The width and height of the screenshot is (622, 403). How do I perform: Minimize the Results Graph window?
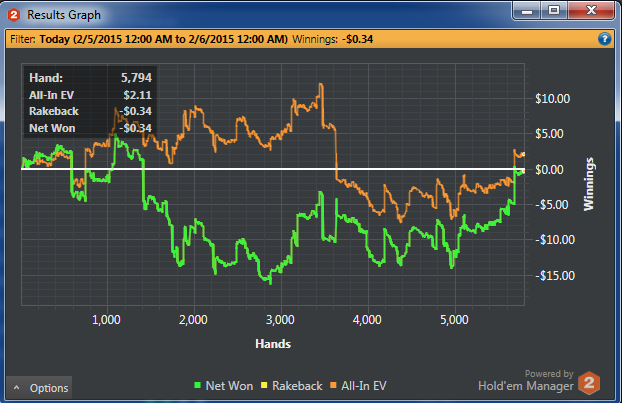(x=527, y=11)
